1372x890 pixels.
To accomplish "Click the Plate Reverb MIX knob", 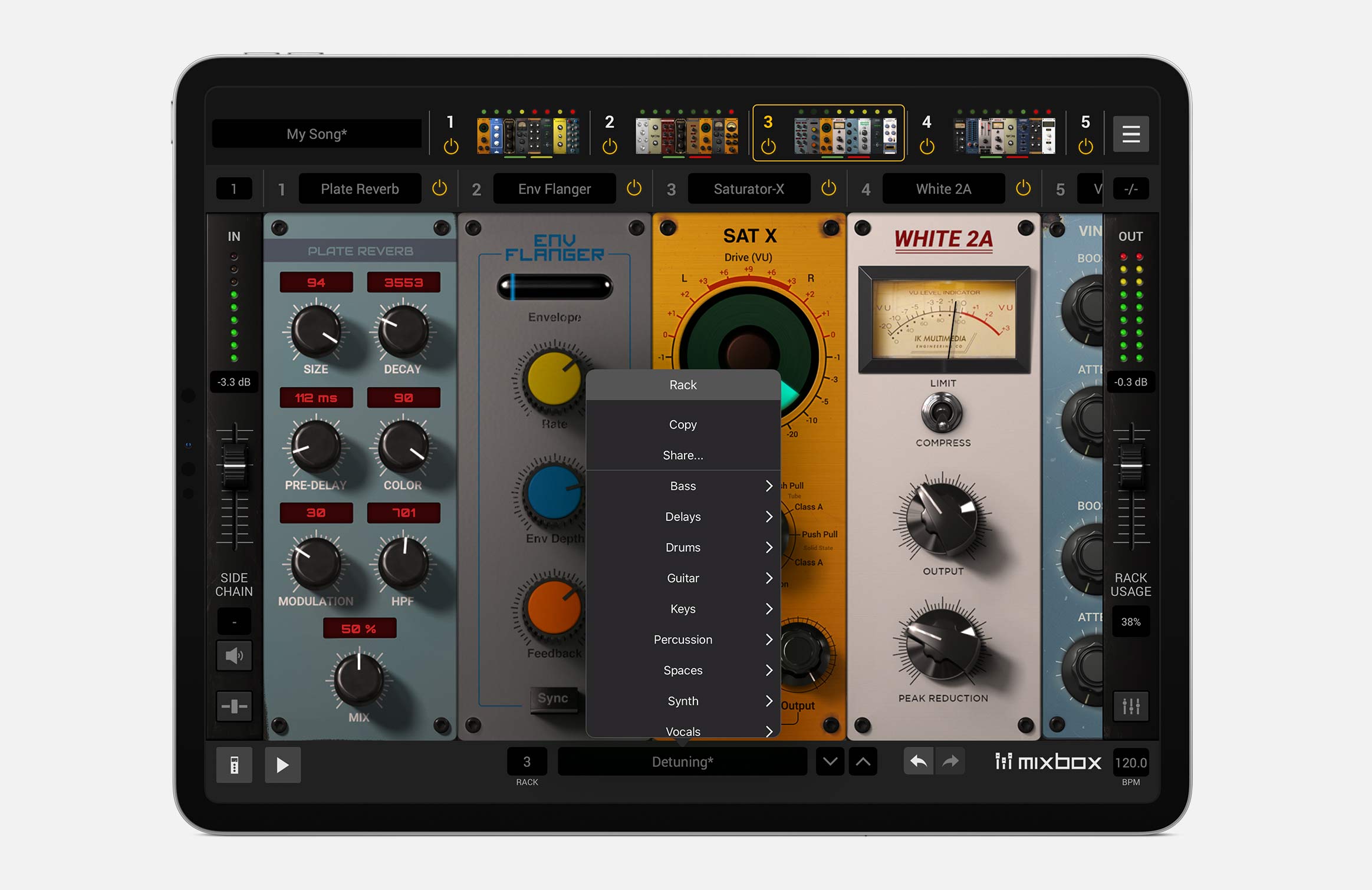I will [358, 679].
